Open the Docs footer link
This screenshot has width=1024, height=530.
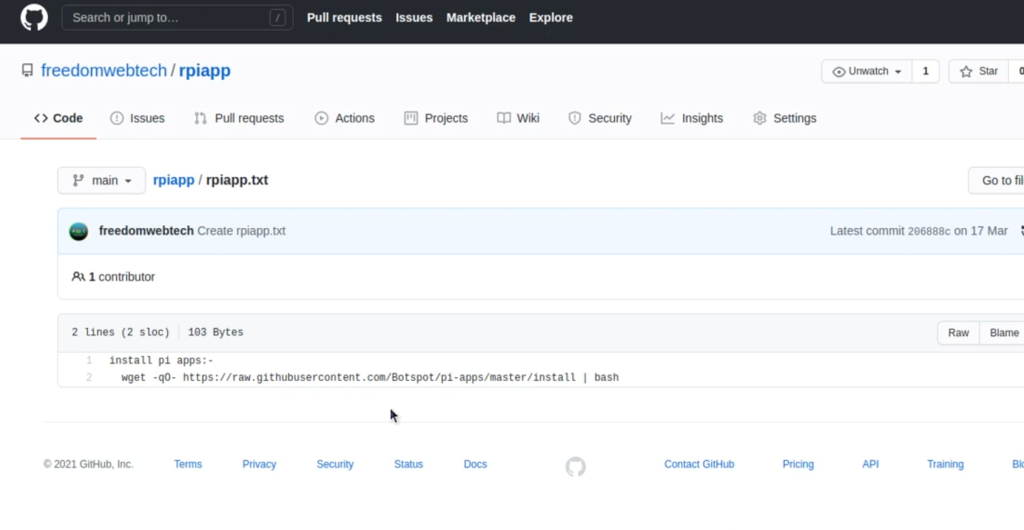point(475,464)
